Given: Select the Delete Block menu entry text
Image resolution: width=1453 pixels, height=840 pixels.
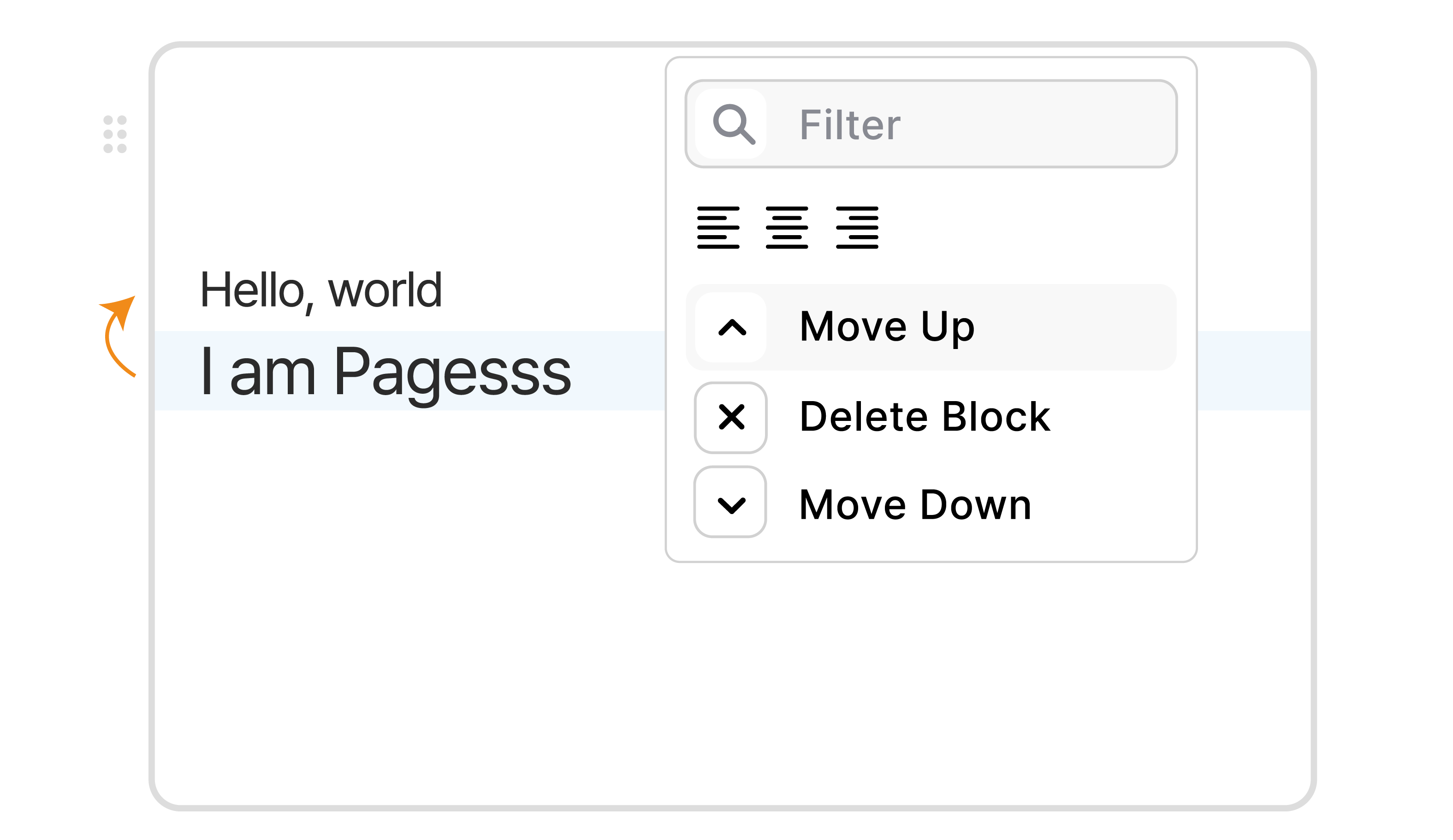Looking at the screenshot, I should 924,417.
